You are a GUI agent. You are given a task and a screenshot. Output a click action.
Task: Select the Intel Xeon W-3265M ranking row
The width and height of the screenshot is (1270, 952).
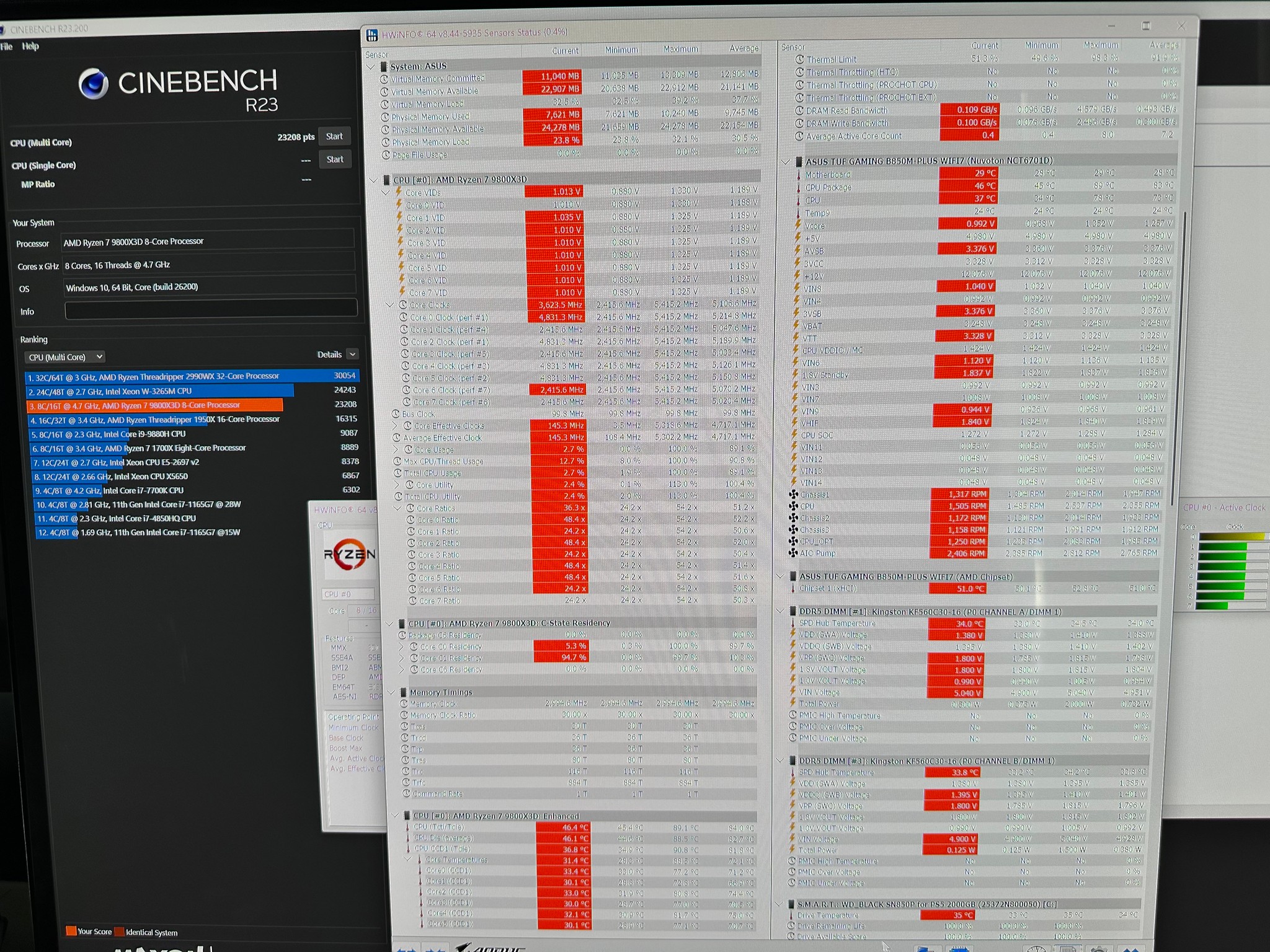pyautogui.click(x=192, y=390)
